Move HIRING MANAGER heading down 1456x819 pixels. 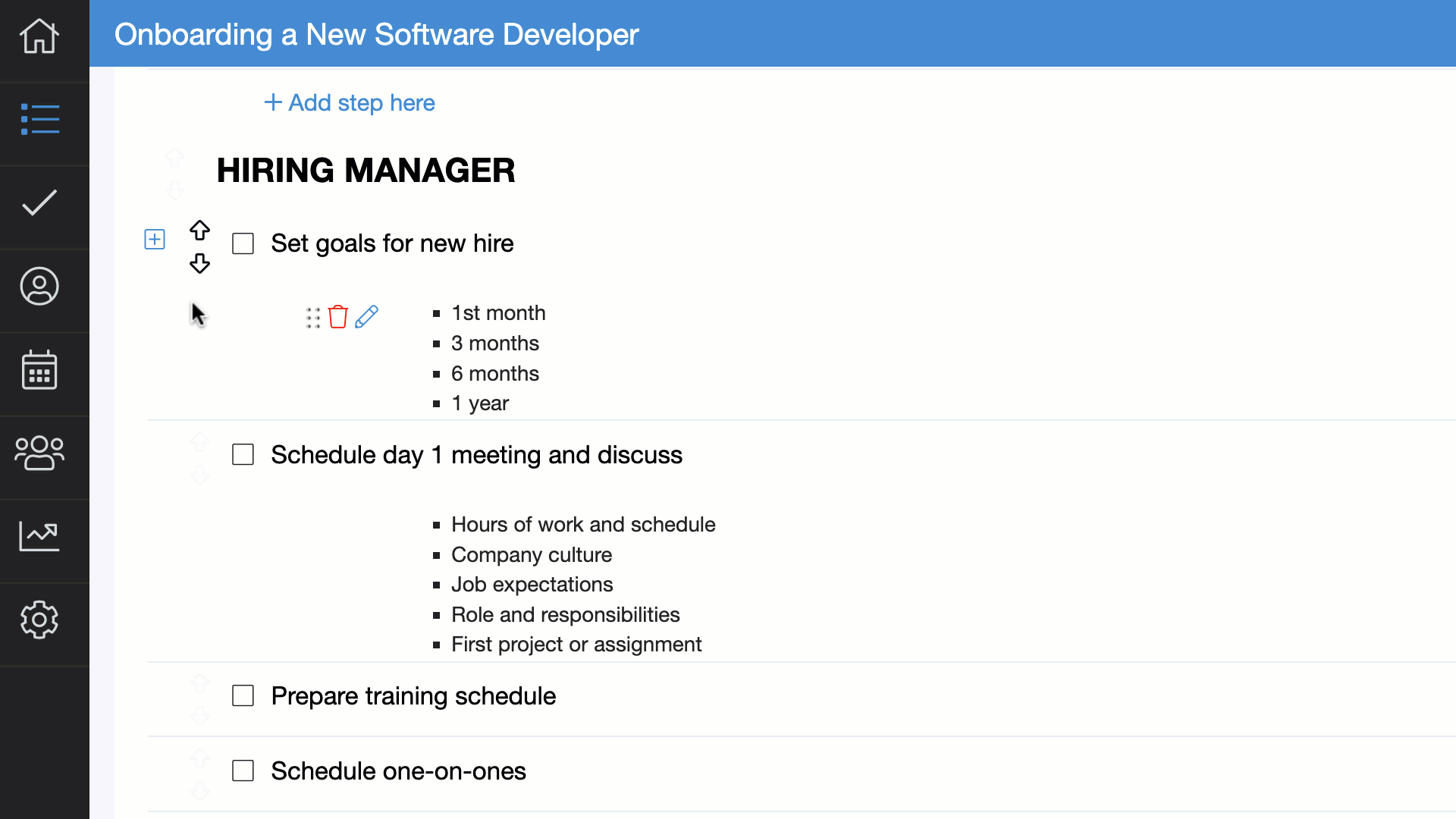[x=175, y=190]
